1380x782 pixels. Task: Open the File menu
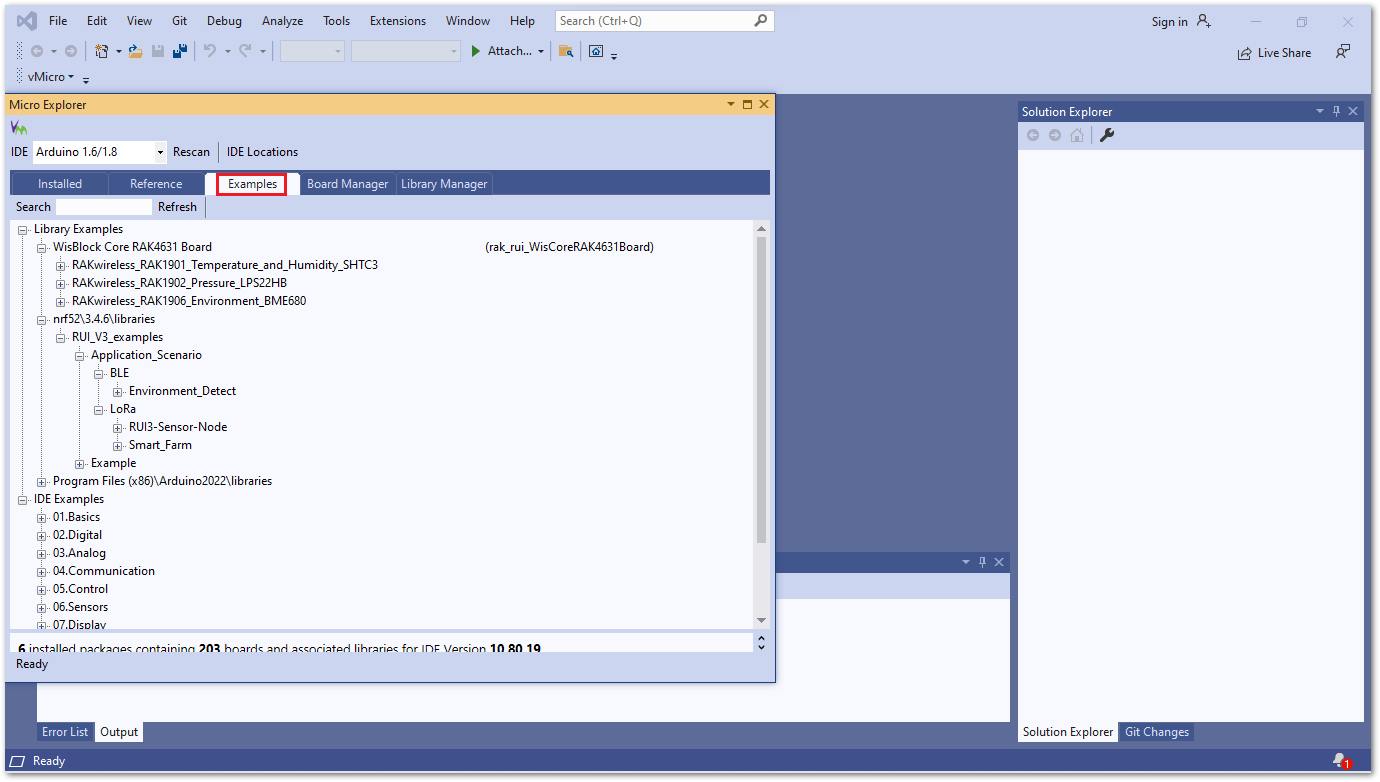[58, 21]
